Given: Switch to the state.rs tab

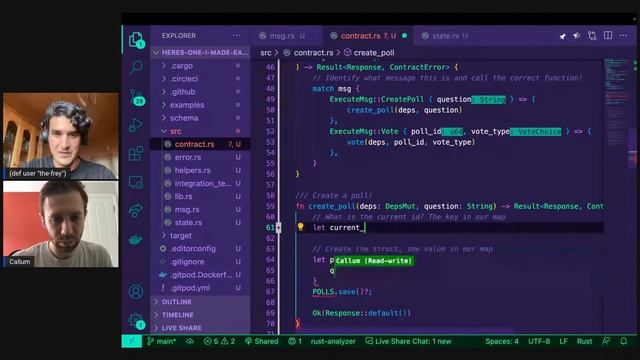Looking at the screenshot, I should [x=445, y=36].
